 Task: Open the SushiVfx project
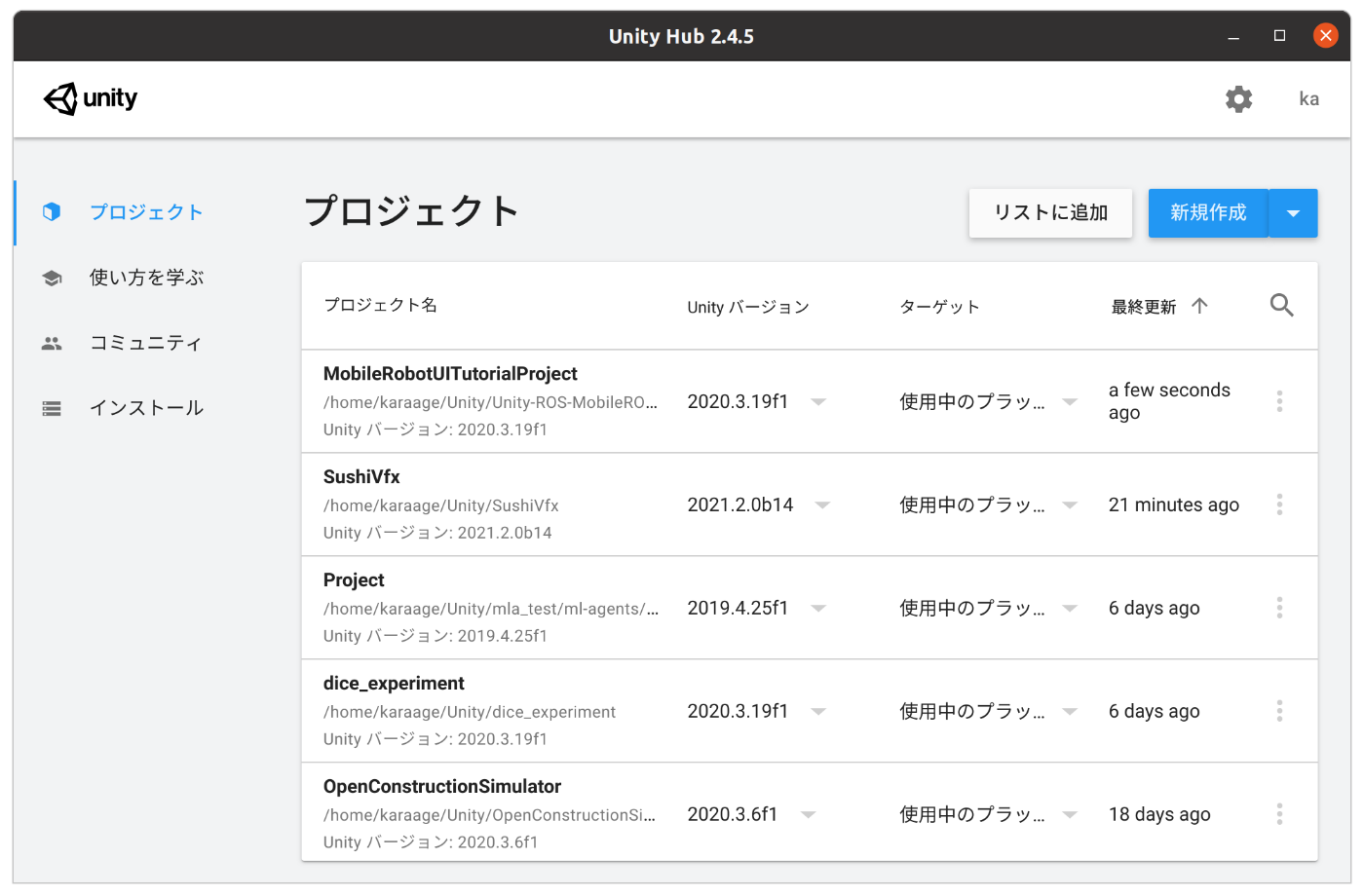tap(361, 477)
